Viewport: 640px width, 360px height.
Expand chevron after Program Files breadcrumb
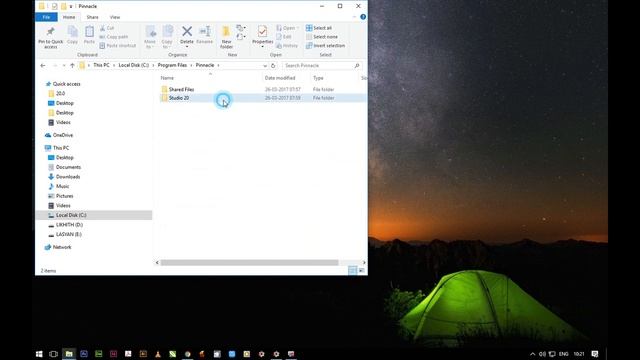[x=191, y=65]
